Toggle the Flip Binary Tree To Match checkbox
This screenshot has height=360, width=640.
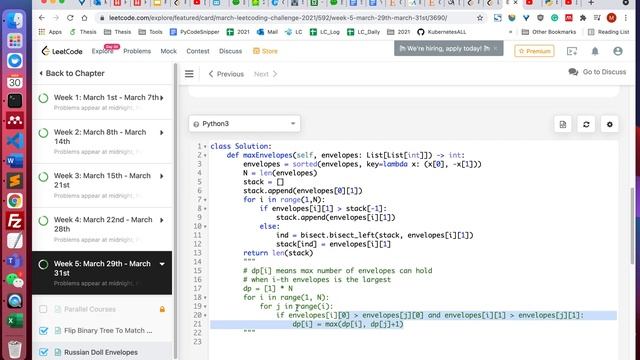pos(43,331)
